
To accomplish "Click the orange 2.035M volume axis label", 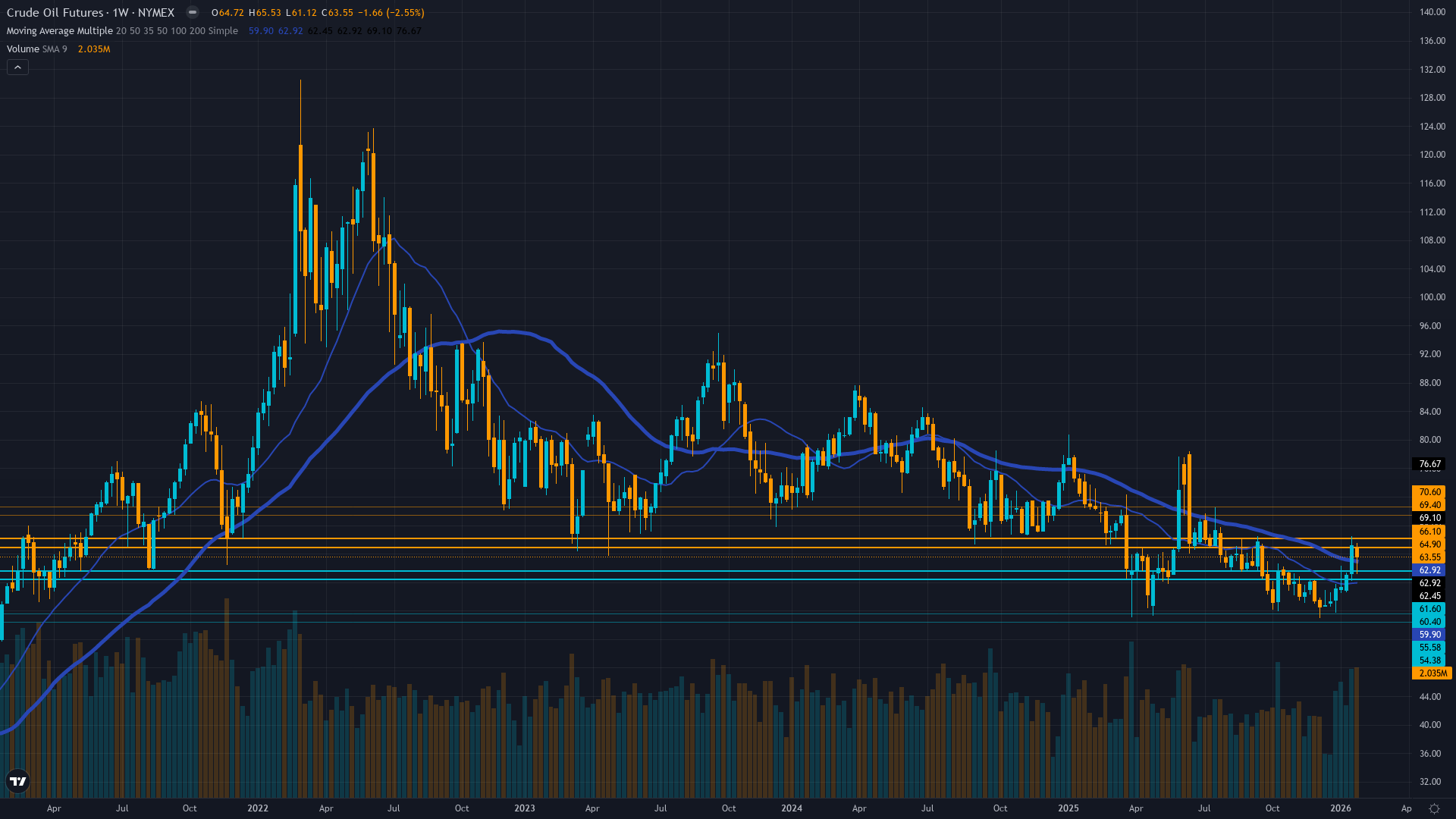I will point(1432,673).
